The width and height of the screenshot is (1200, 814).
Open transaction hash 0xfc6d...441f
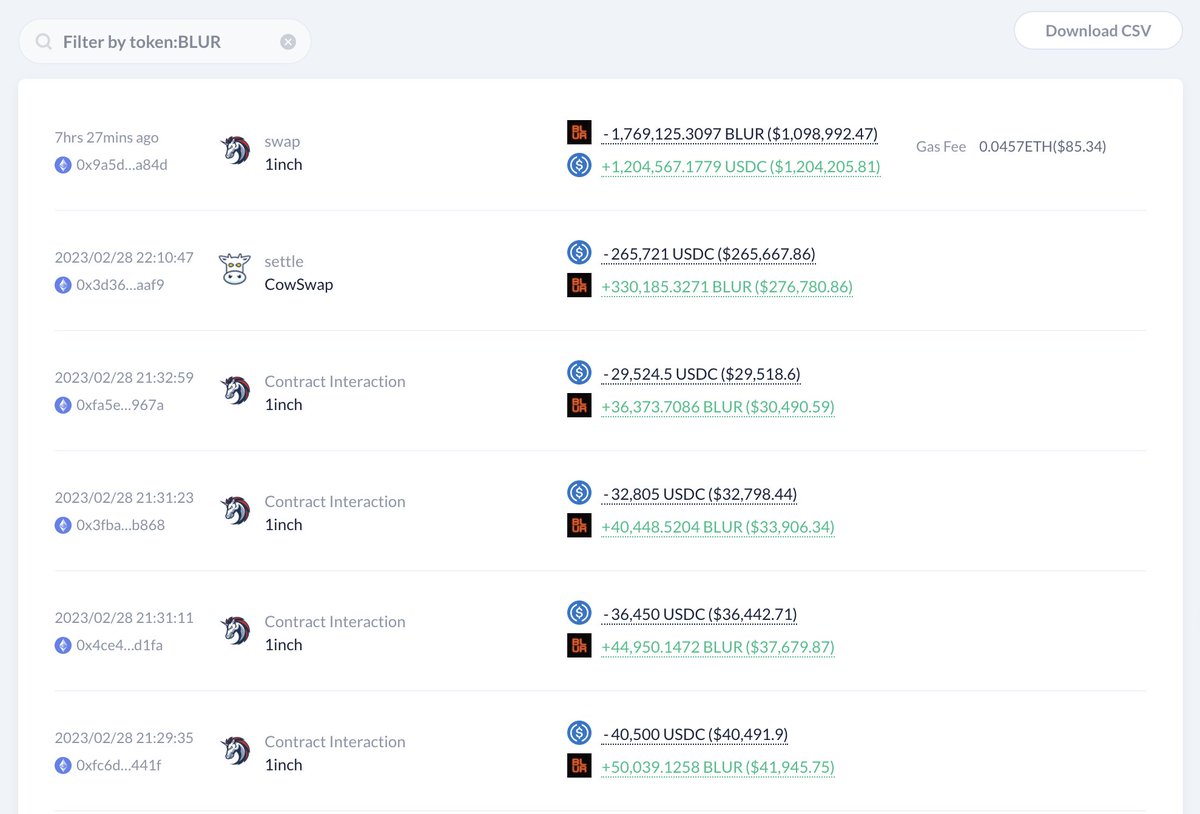pyautogui.click(x=119, y=764)
